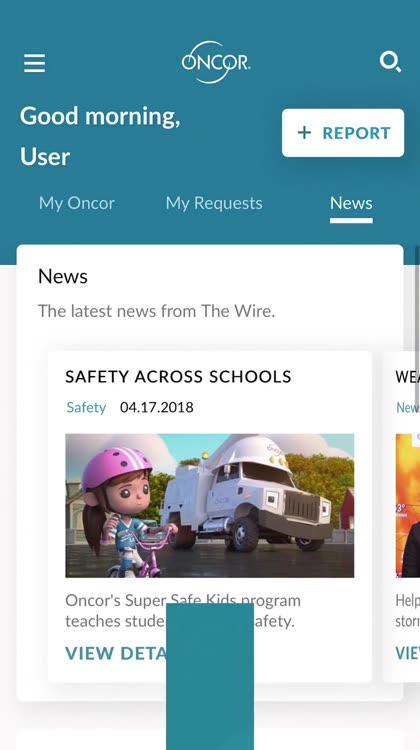Viewport: 420px width, 750px height.
Task: Switch to the My Requests tab
Action: point(214,203)
